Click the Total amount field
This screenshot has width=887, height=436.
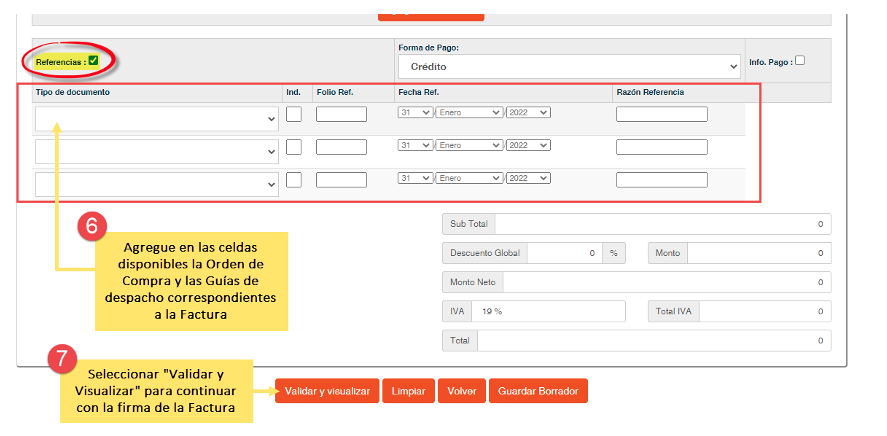(x=654, y=341)
